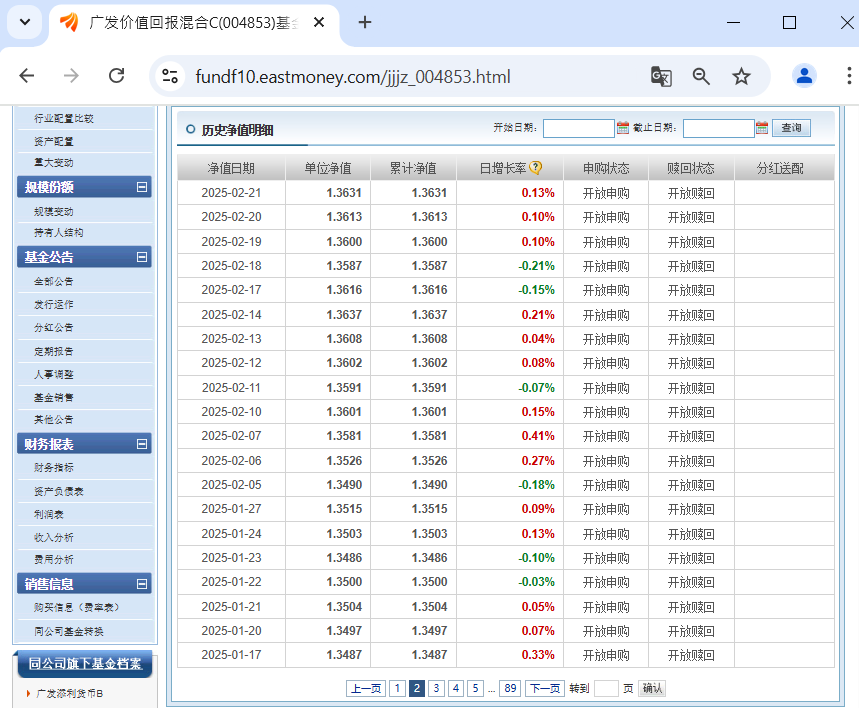
Task: Open 行业配置比较 in sidebar
Action: tap(64, 118)
